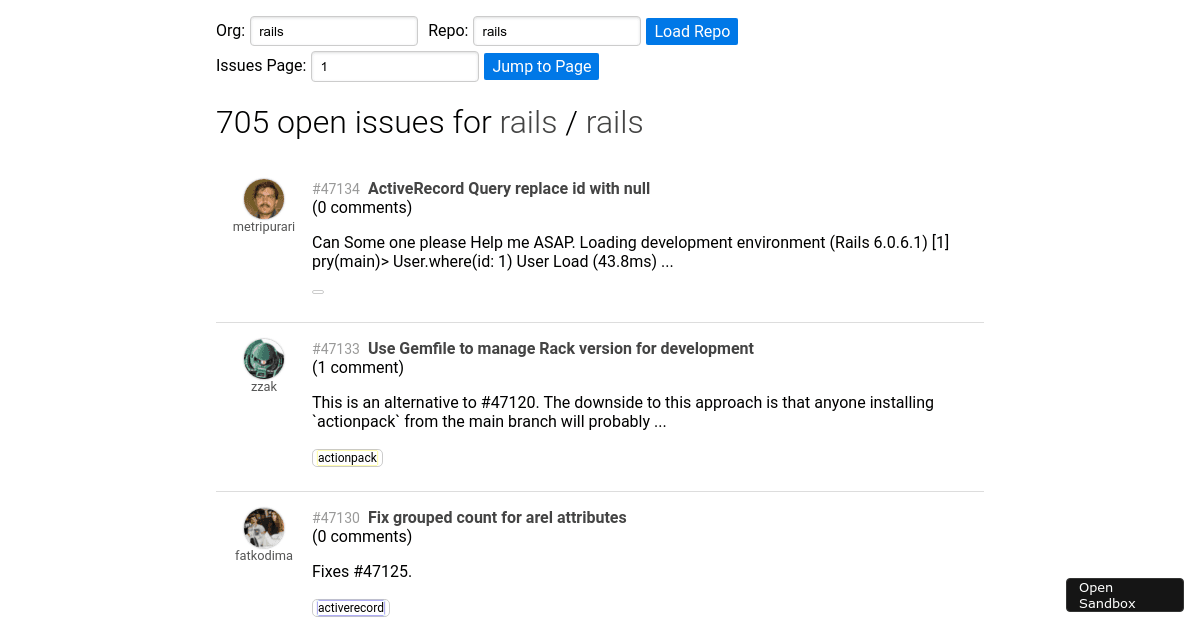Select the actionpack label on issue #47133
The image size is (1200, 630).
(347, 457)
